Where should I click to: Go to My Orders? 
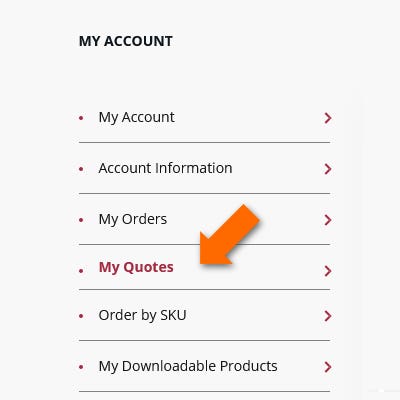pos(133,219)
